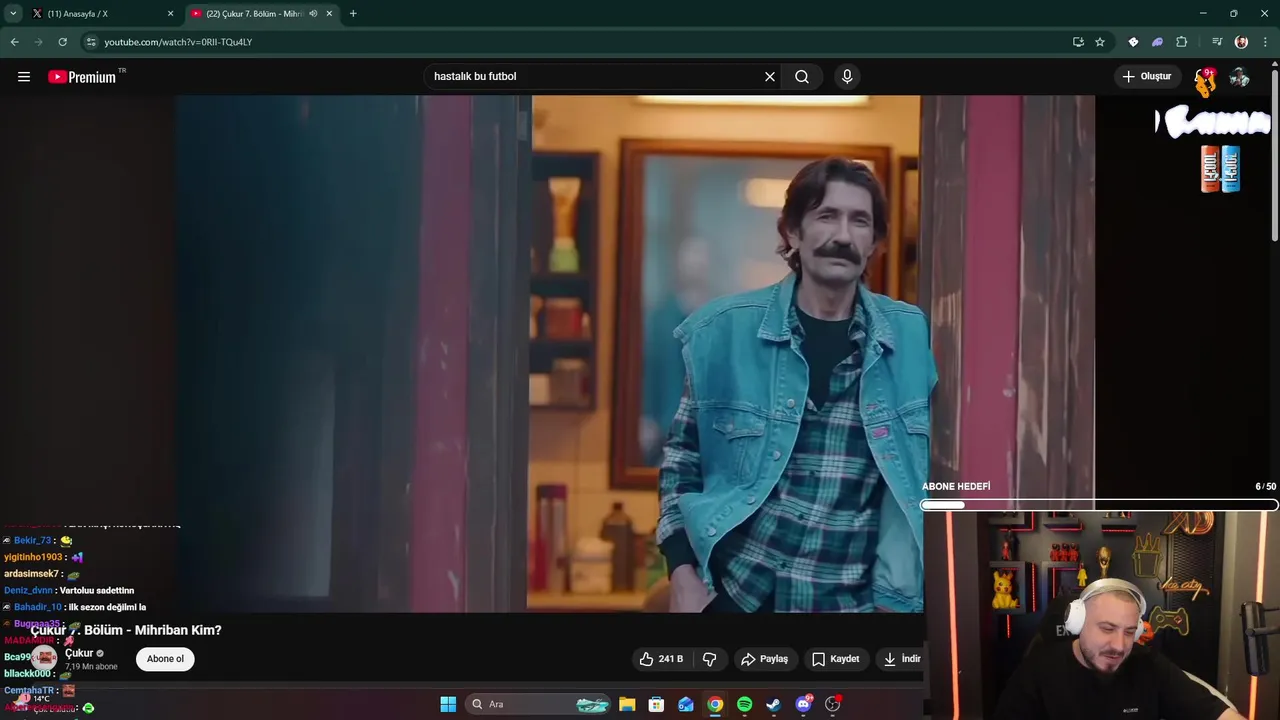The width and height of the screenshot is (1280, 720).
Task: Mute the YouTube tab via its speaker icon
Action: [313, 14]
